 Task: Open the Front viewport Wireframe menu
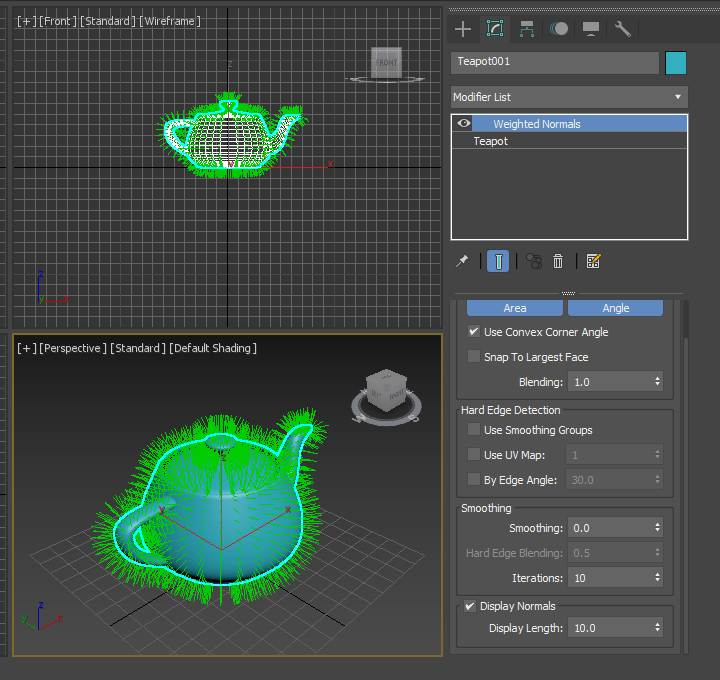click(x=170, y=21)
